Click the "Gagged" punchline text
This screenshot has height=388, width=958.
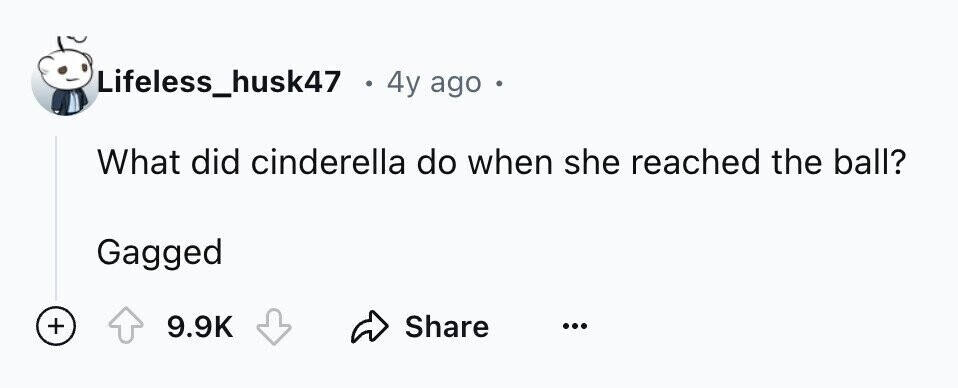pyautogui.click(x=159, y=253)
